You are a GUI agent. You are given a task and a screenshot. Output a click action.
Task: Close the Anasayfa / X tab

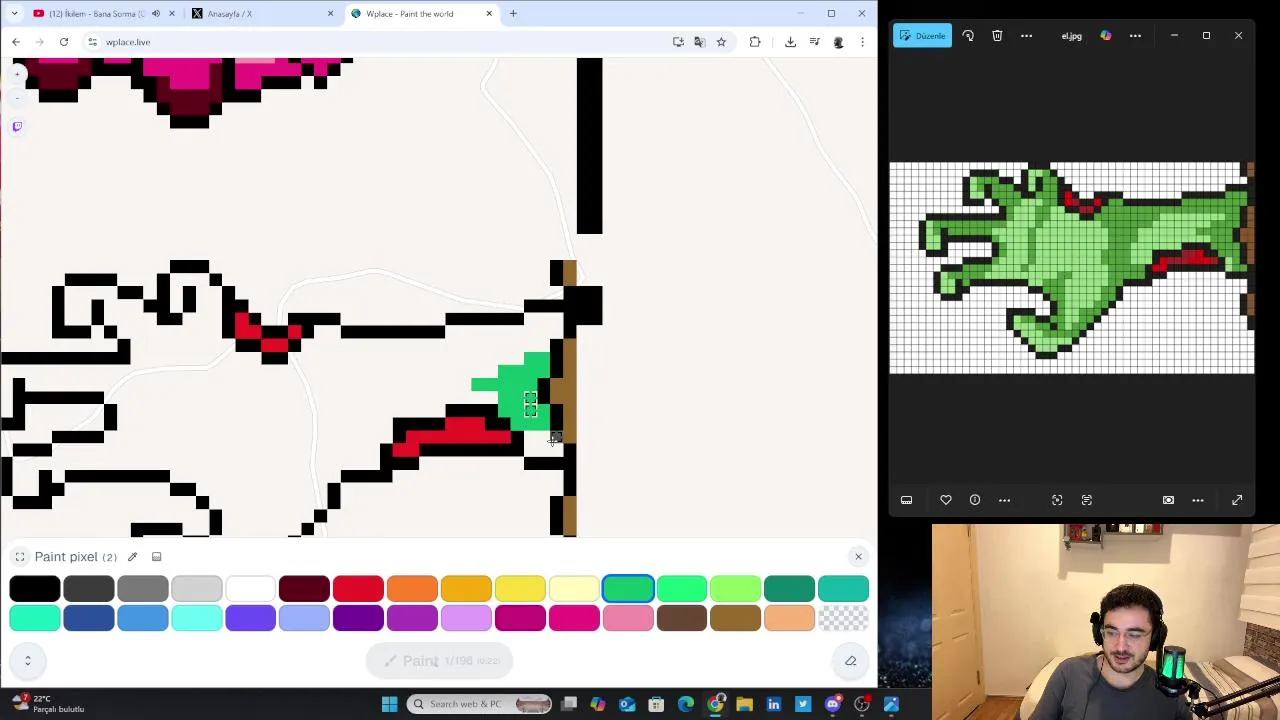330,14
